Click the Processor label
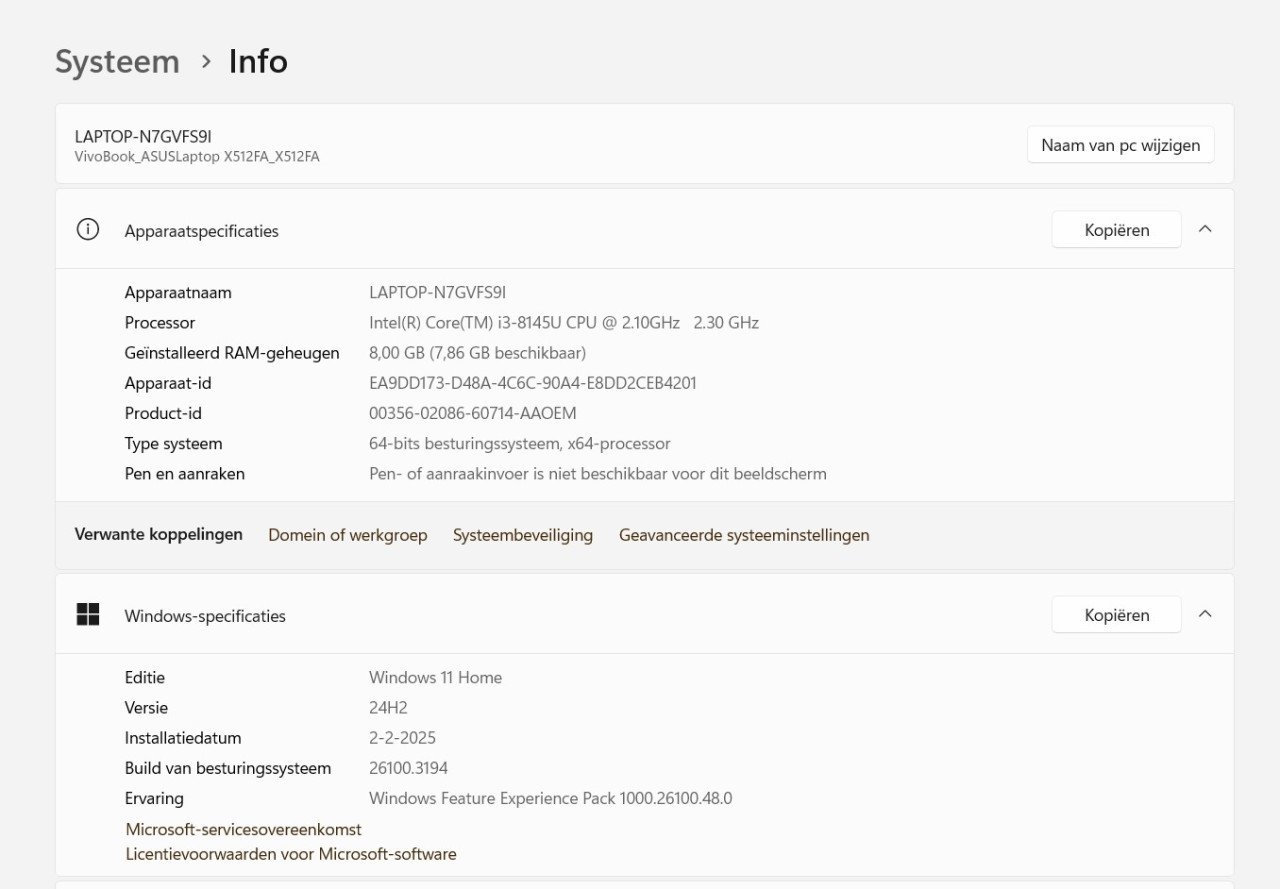This screenshot has width=1280, height=889. click(160, 323)
